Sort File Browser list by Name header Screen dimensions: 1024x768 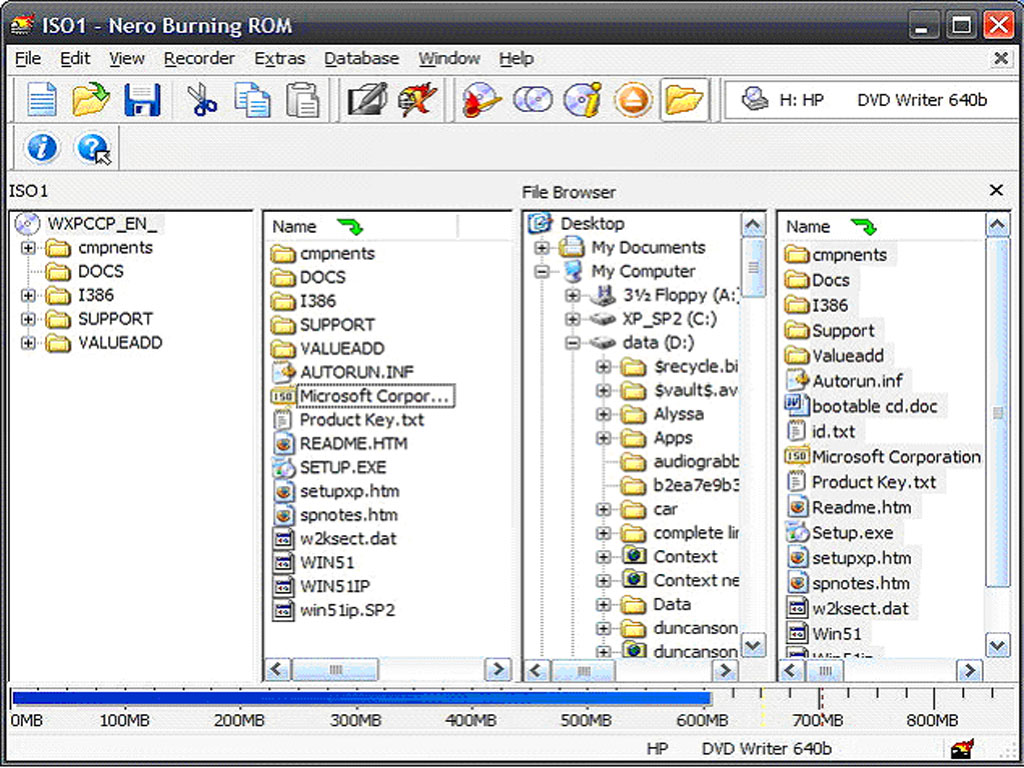tap(882, 227)
